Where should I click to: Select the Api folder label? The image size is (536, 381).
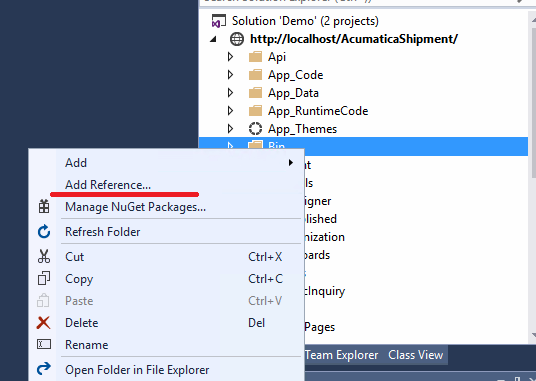pos(277,57)
